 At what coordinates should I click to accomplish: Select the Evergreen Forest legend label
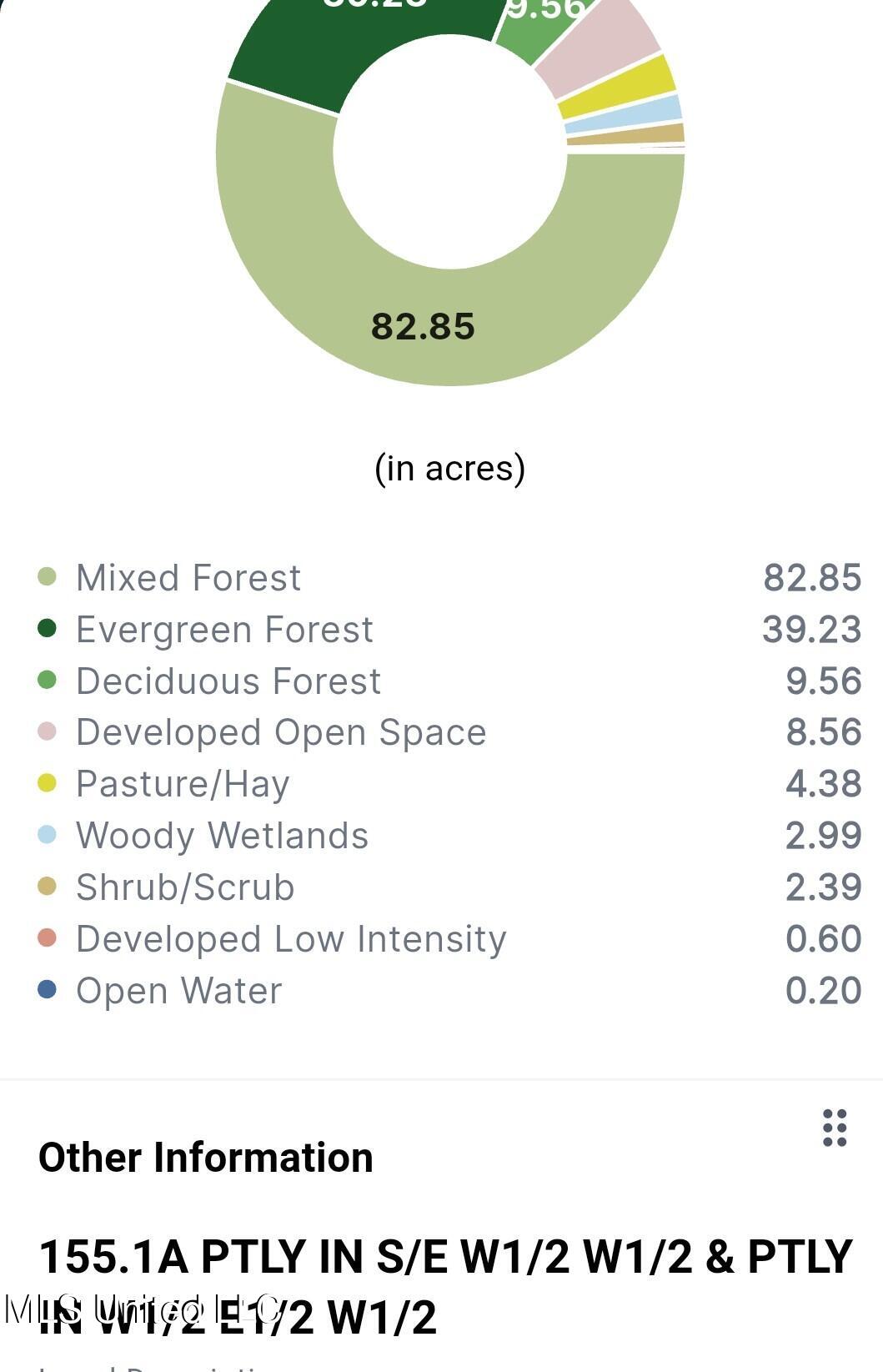[x=224, y=630]
